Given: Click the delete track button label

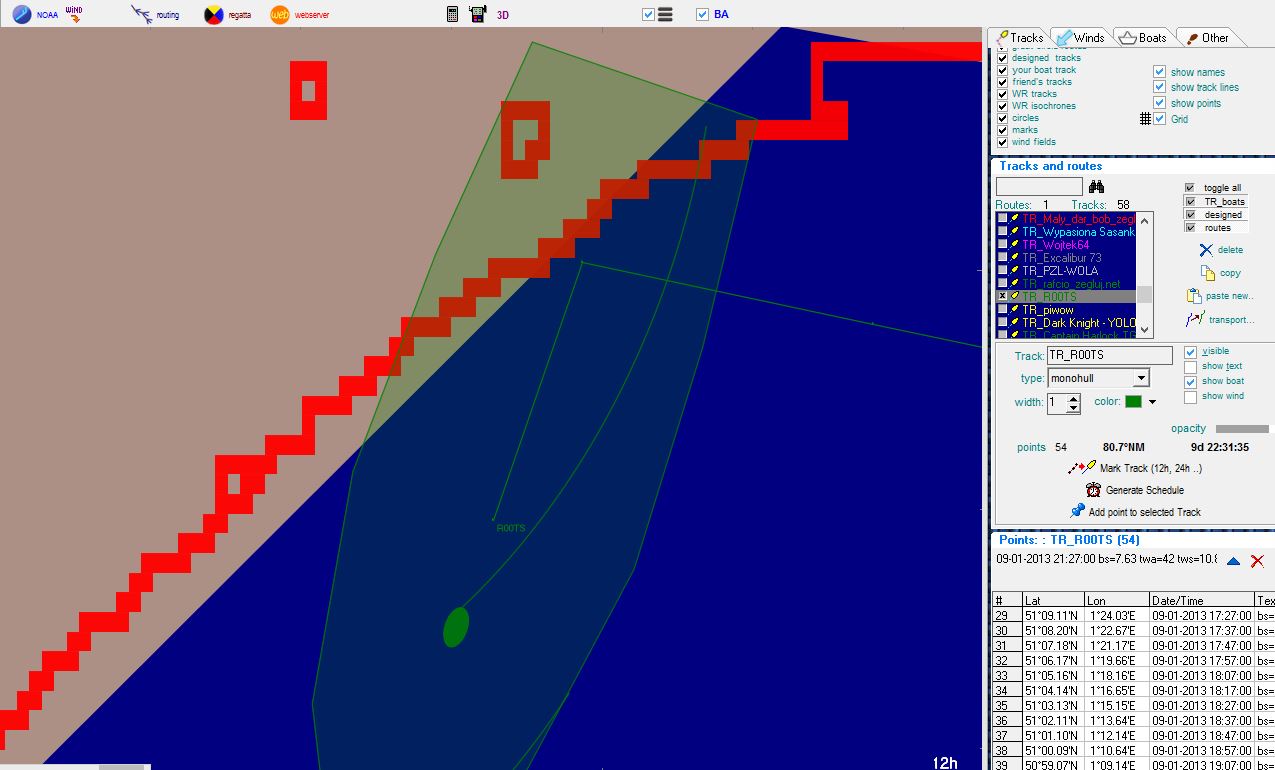Looking at the screenshot, I should coord(1231,250).
